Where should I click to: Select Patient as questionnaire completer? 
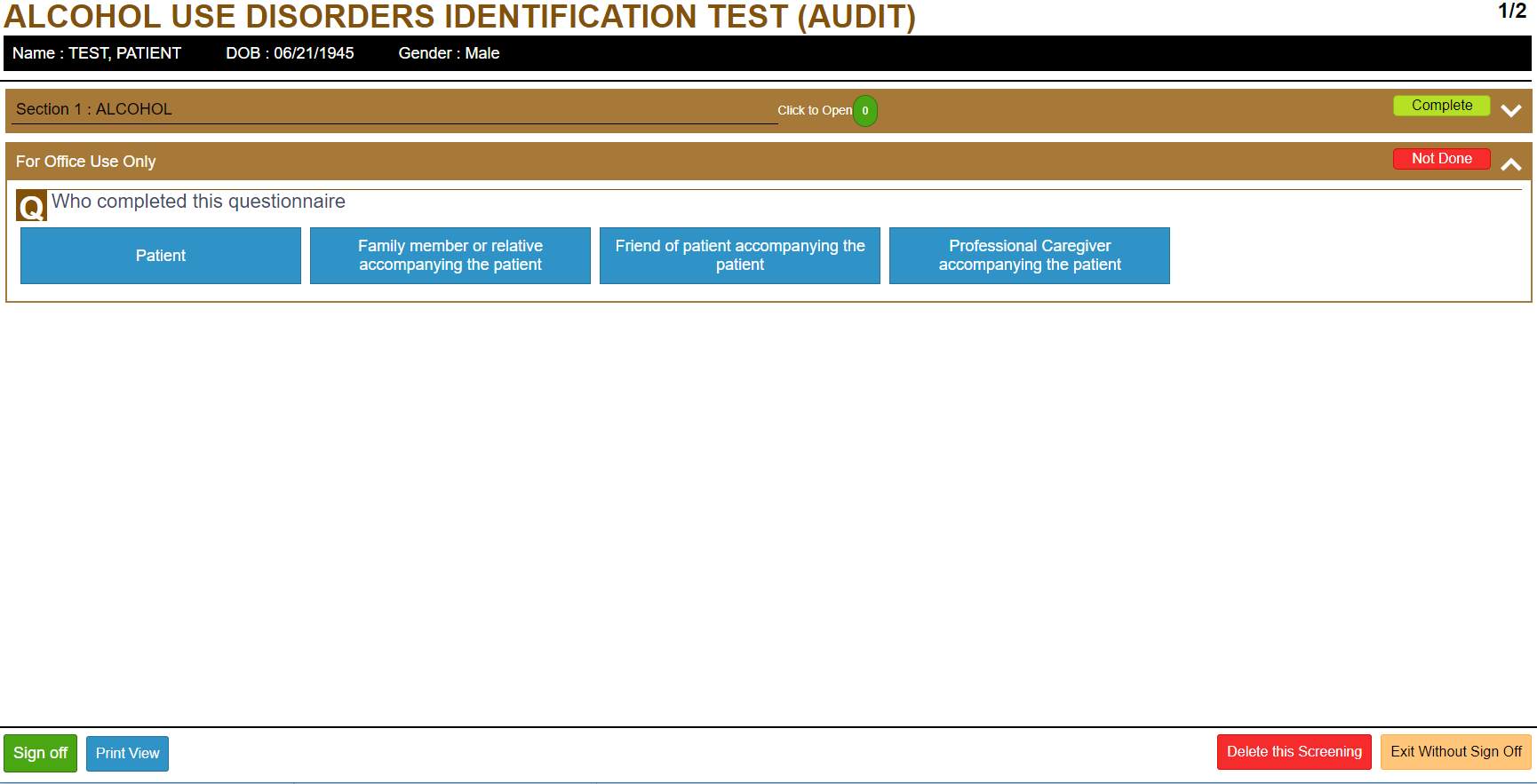(x=161, y=256)
